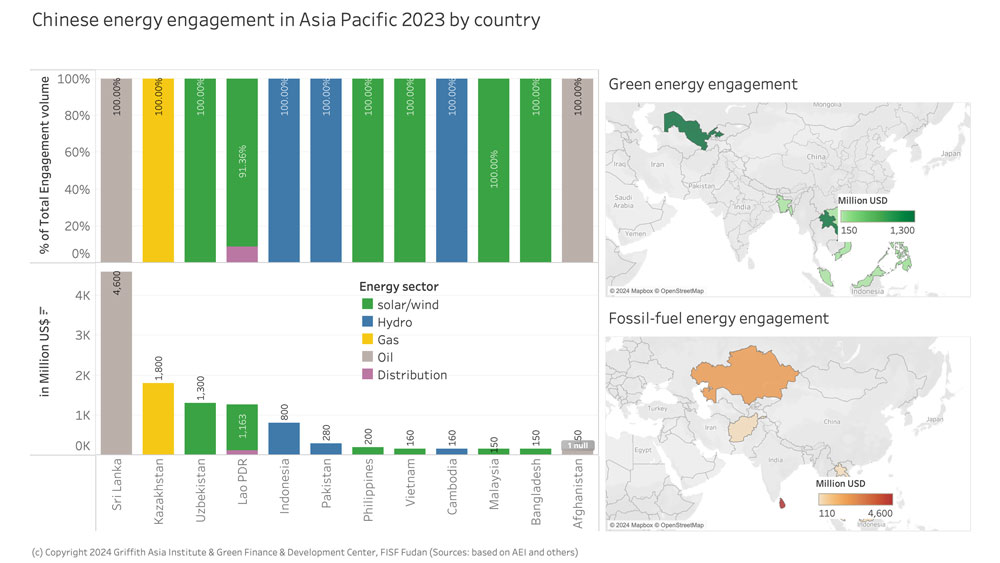
Task: Click Indonesia's 800 blue hydro bar
Action: 284,439
